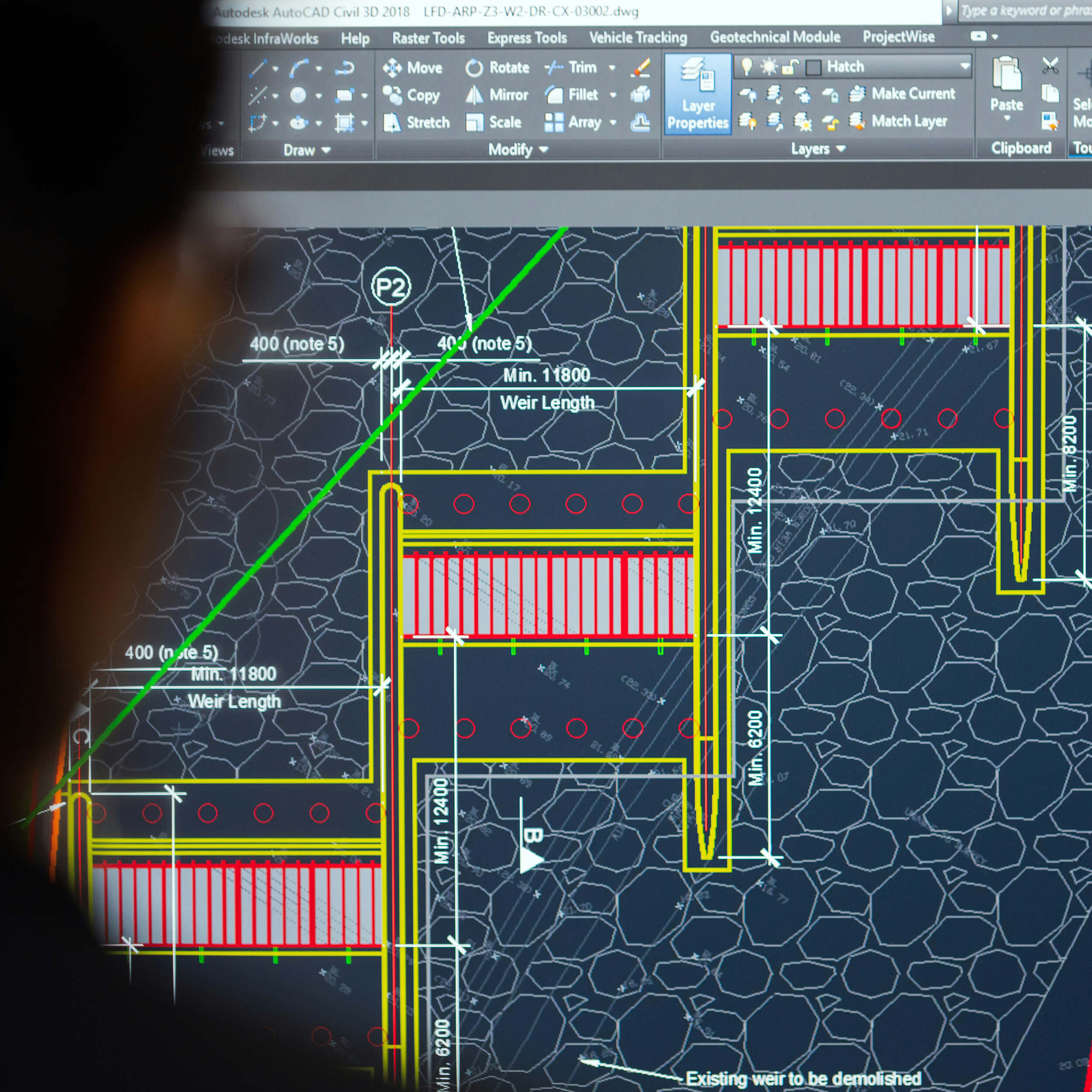Screen dimensions: 1092x1092
Task: Click Turn All Layers On icon
Action: click(748, 121)
